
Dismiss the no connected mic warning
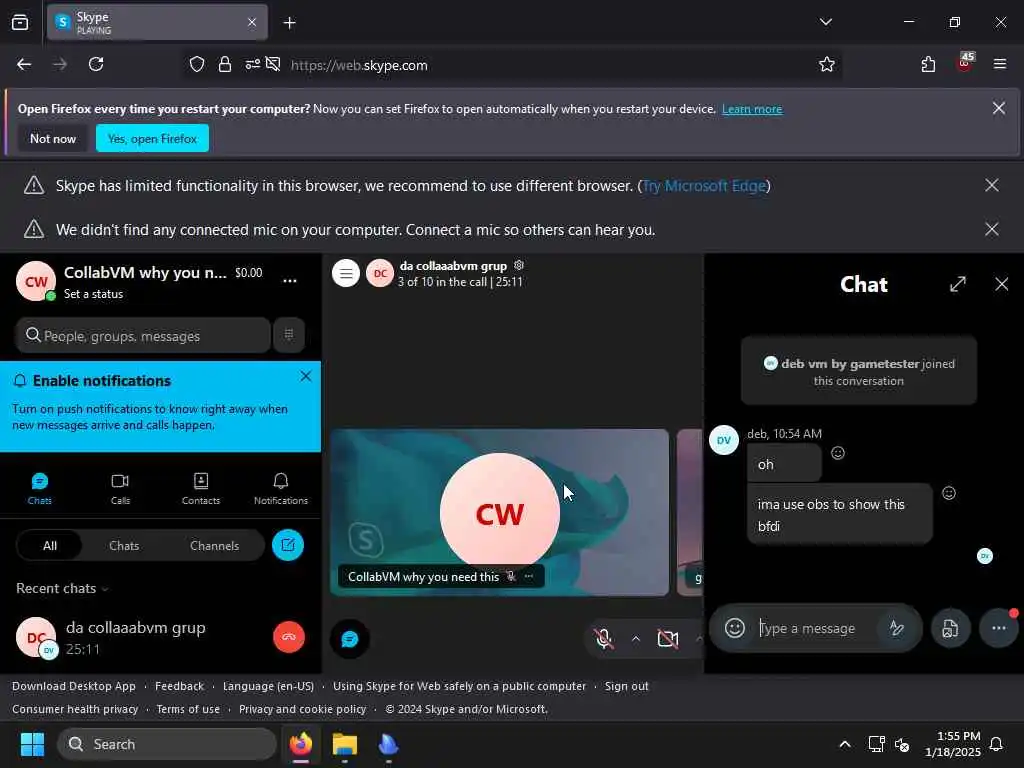991,229
